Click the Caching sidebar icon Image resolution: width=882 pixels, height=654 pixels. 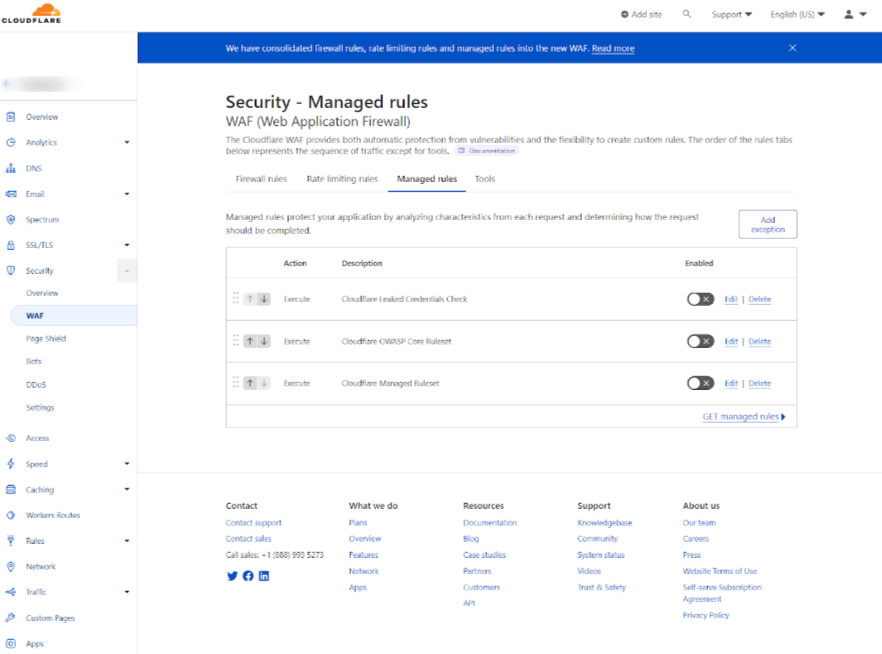tap(11, 489)
